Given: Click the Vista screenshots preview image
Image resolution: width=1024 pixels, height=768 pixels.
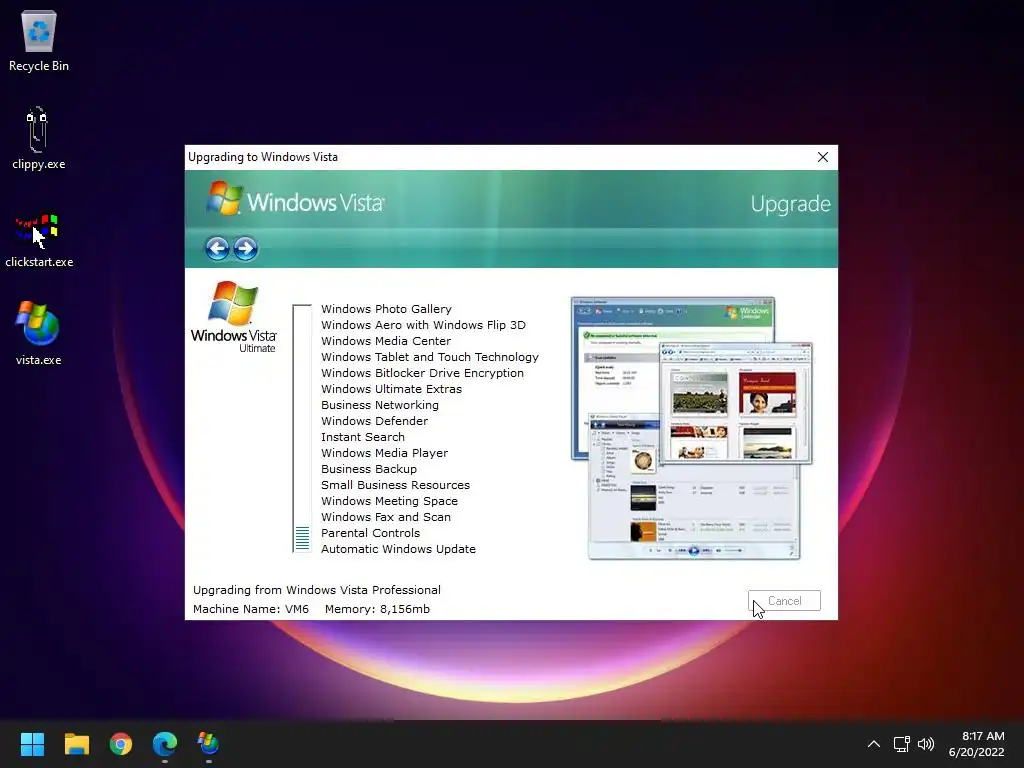Looking at the screenshot, I should point(692,428).
